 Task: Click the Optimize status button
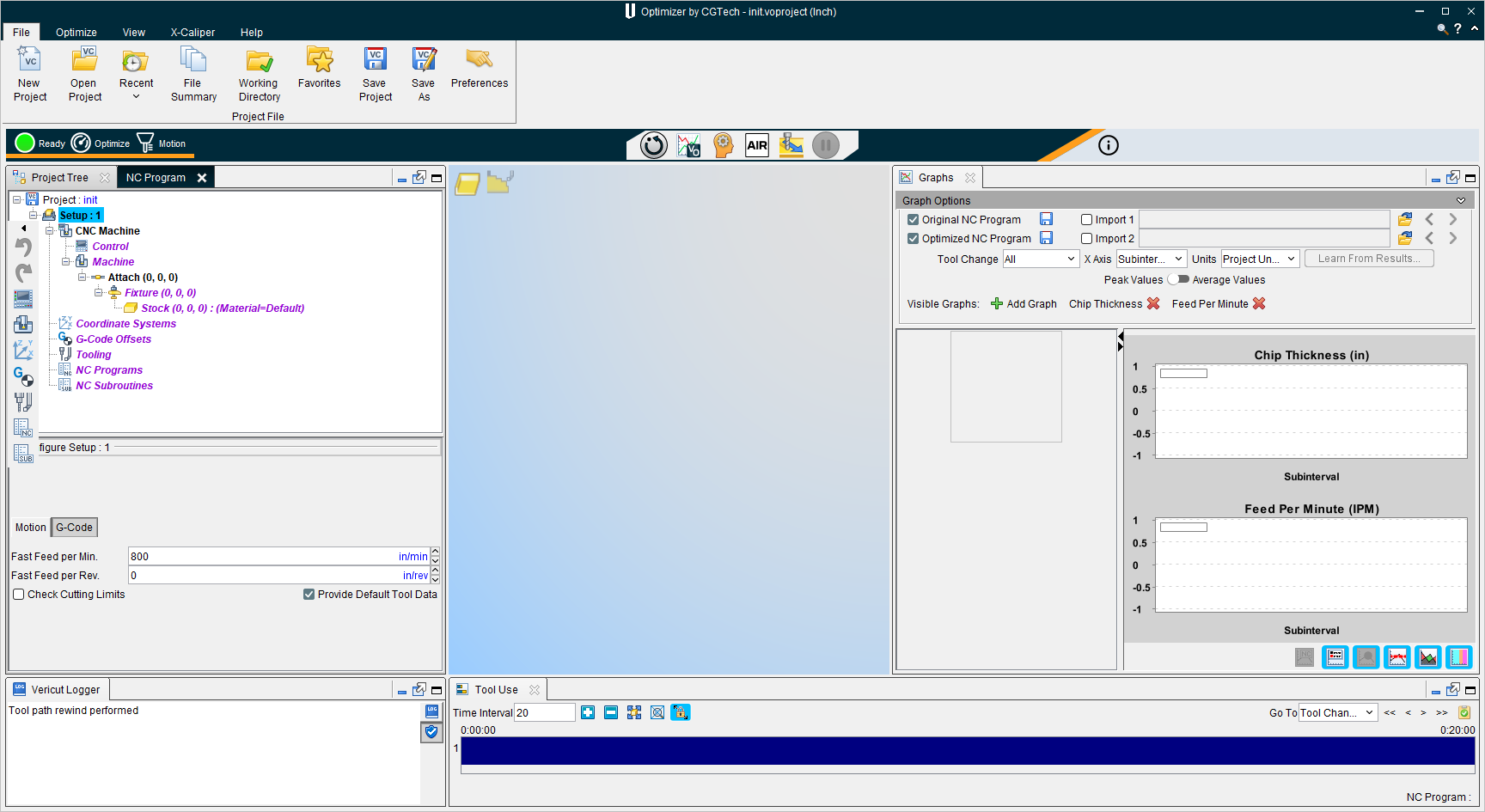tap(101, 143)
